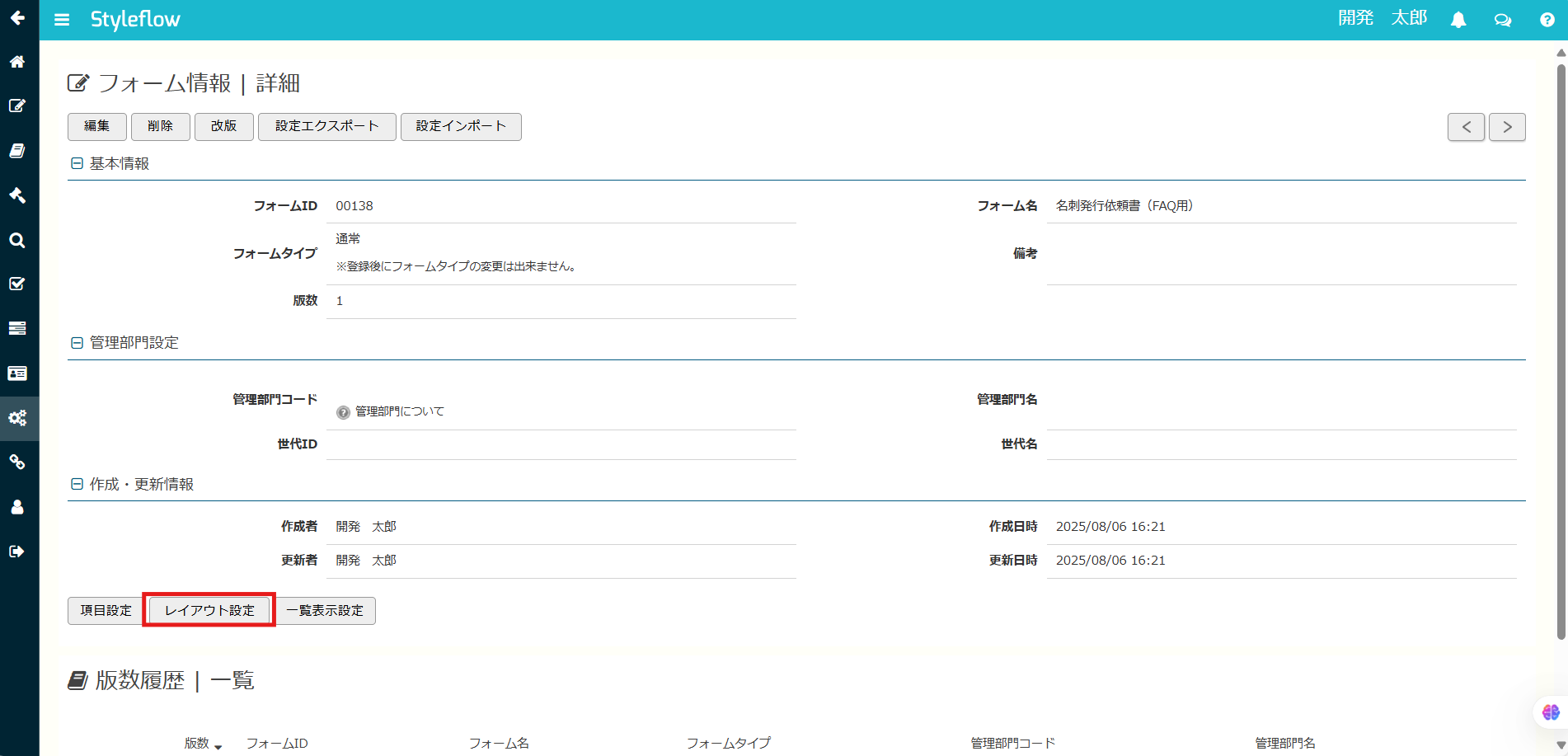Screen dimensions: 1568x756
Task: Open 項目設定 button
Action: 106,611
